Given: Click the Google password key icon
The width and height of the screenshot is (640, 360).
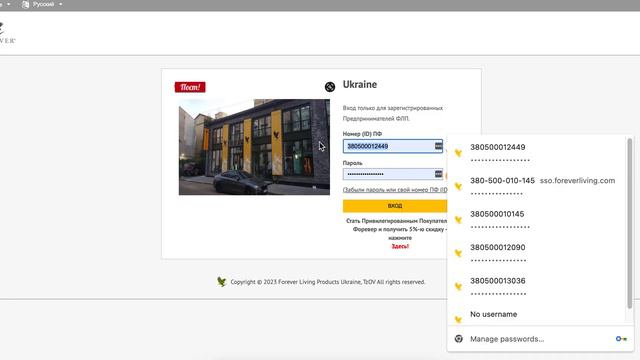Looking at the screenshot, I should [x=621, y=339].
